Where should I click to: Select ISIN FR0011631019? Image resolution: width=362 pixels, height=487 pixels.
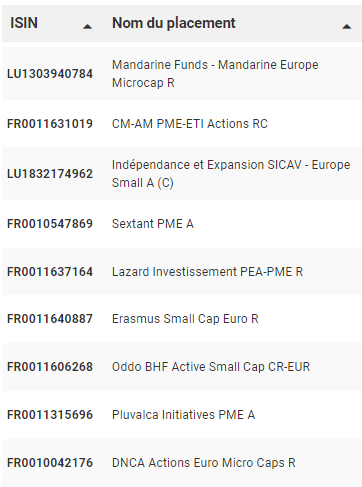click(50, 124)
